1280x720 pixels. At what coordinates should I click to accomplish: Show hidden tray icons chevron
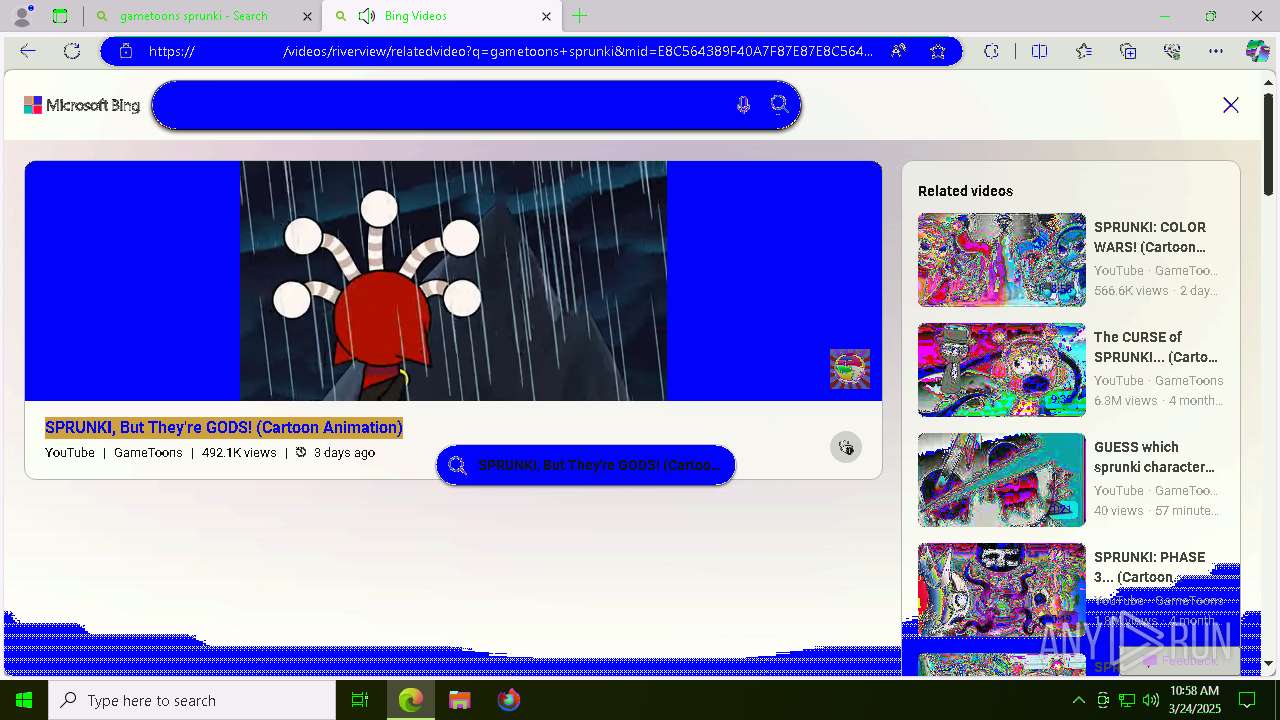[x=1078, y=700]
